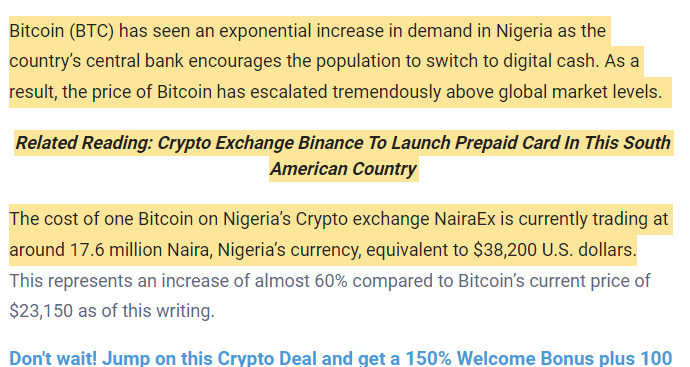Click the "$38,200" dollar figure
The image size is (690, 367).
[x=505, y=250]
